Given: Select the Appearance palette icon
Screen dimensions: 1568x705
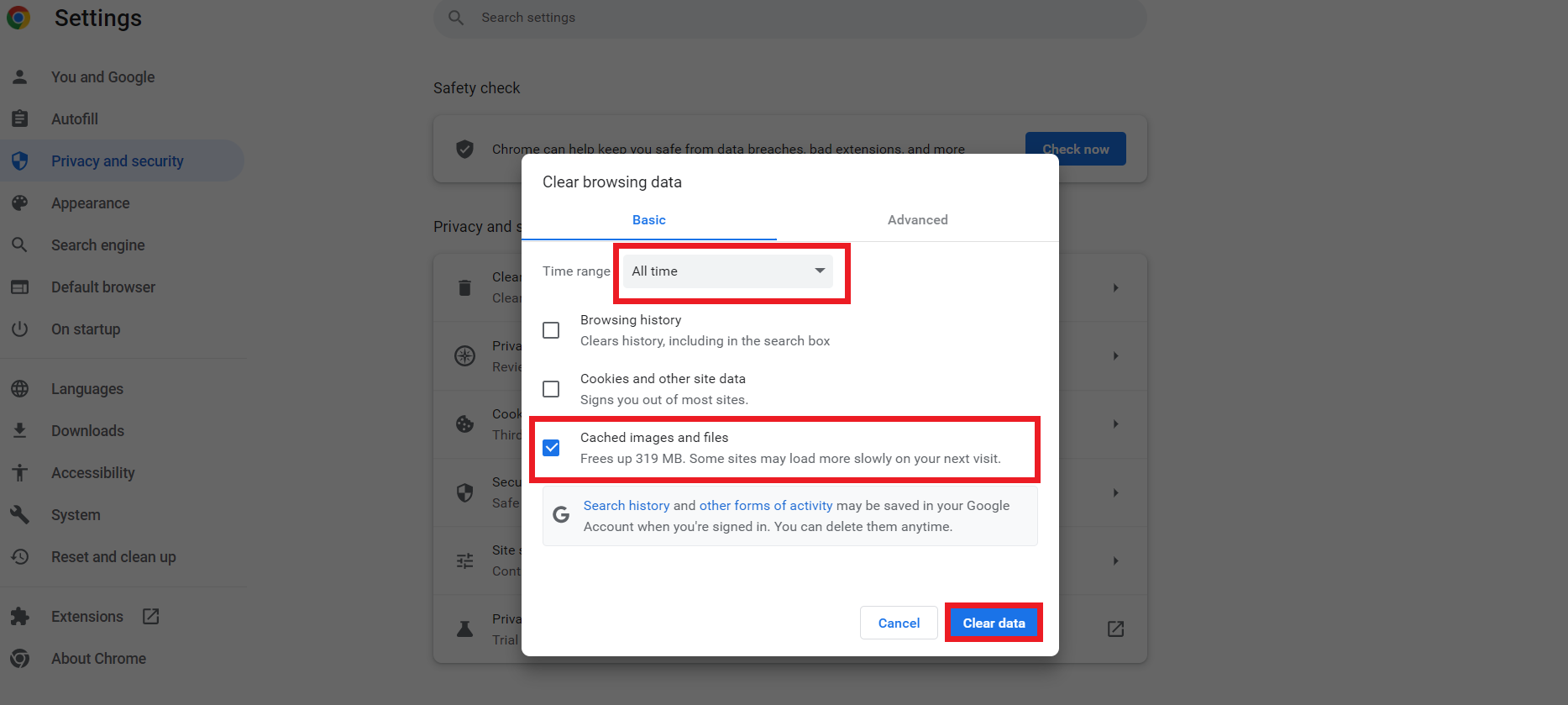Looking at the screenshot, I should click(20, 203).
